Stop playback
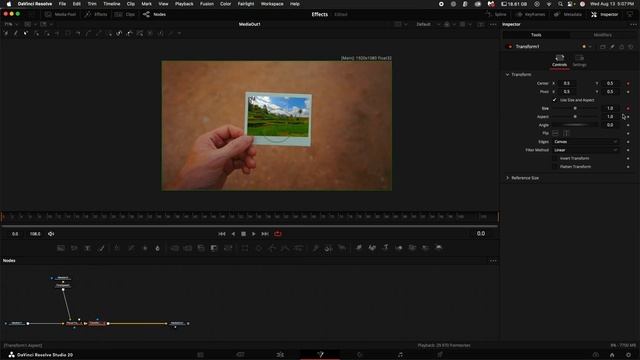Image resolution: width=640 pixels, height=360 pixels. [x=243, y=234]
